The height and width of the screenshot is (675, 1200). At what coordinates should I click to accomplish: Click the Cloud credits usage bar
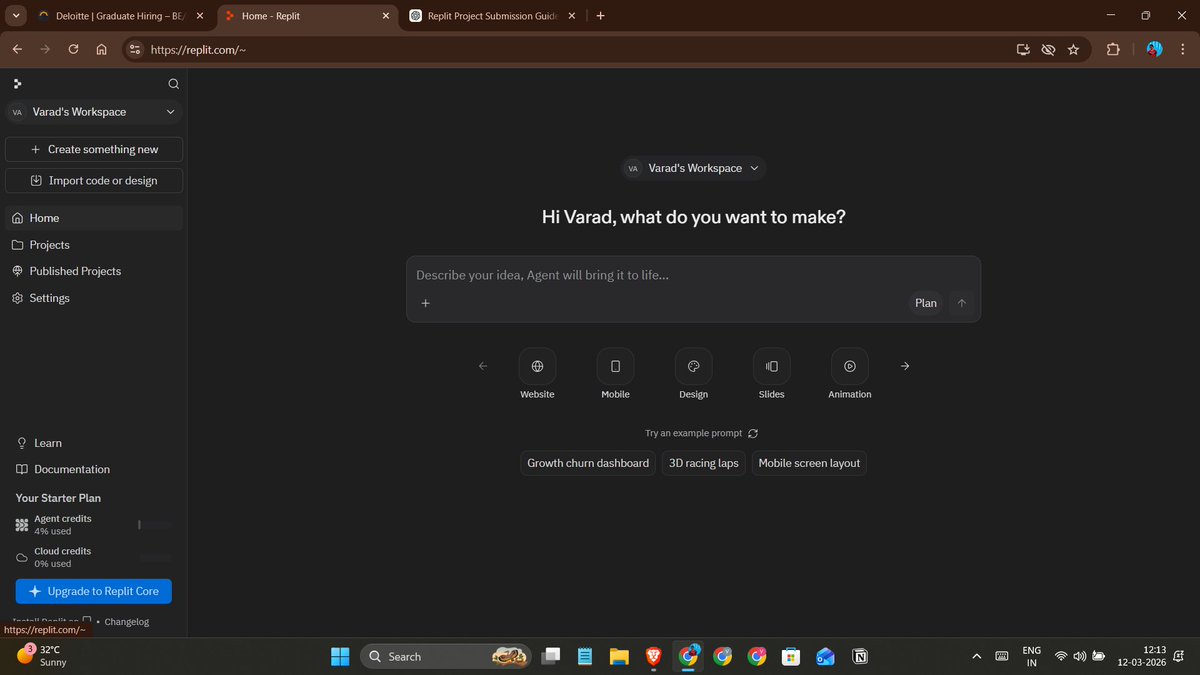coord(155,557)
